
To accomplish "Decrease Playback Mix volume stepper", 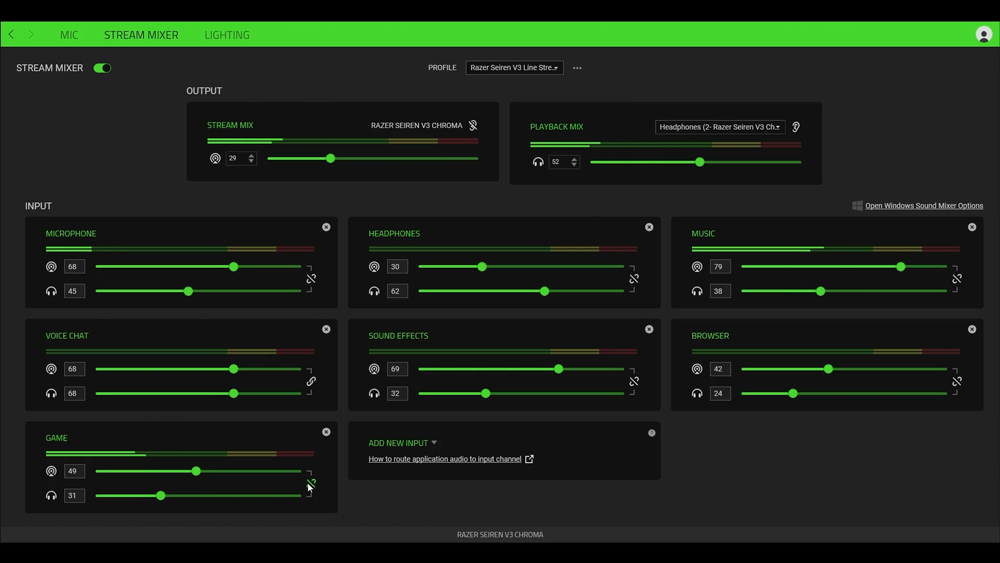I will click(x=574, y=165).
